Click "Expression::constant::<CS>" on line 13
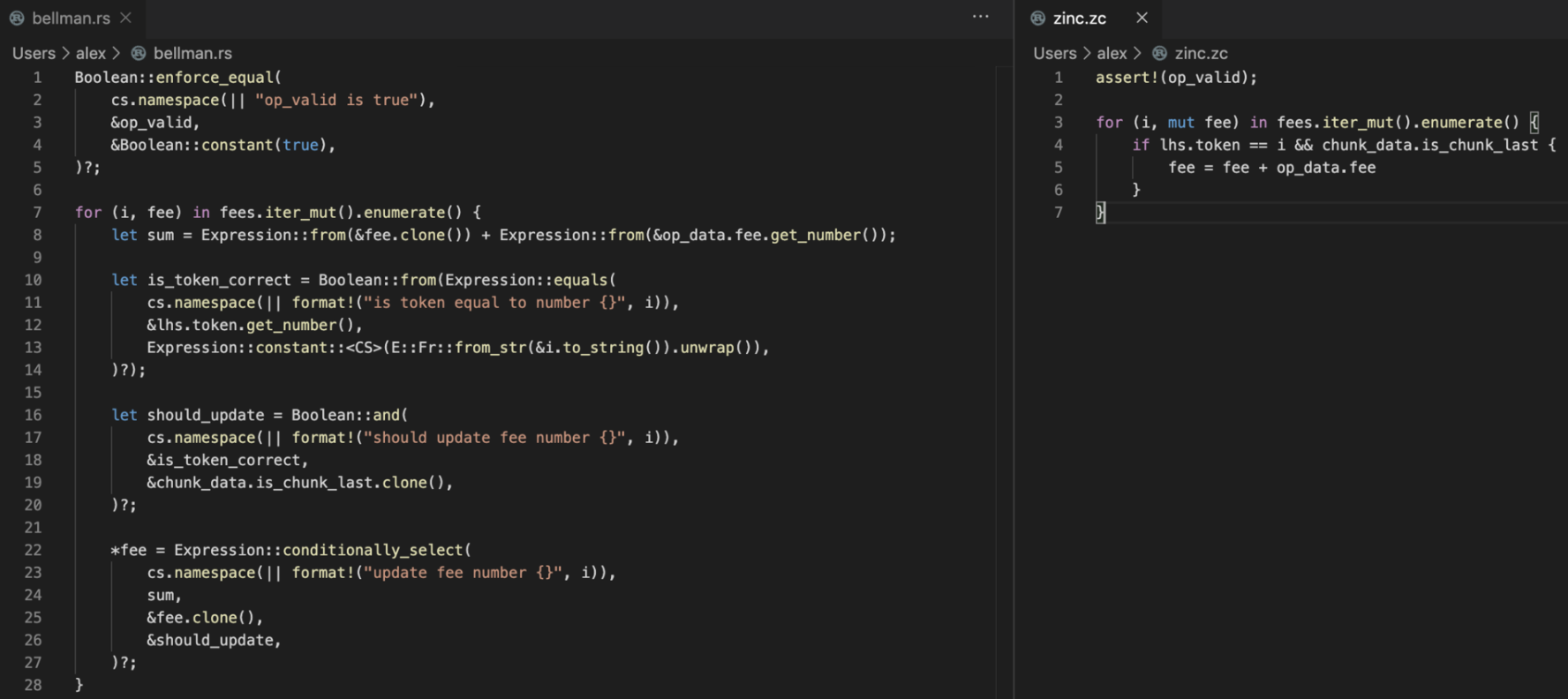Image resolution: width=1568 pixels, height=699 pixels. pos(264,348)
